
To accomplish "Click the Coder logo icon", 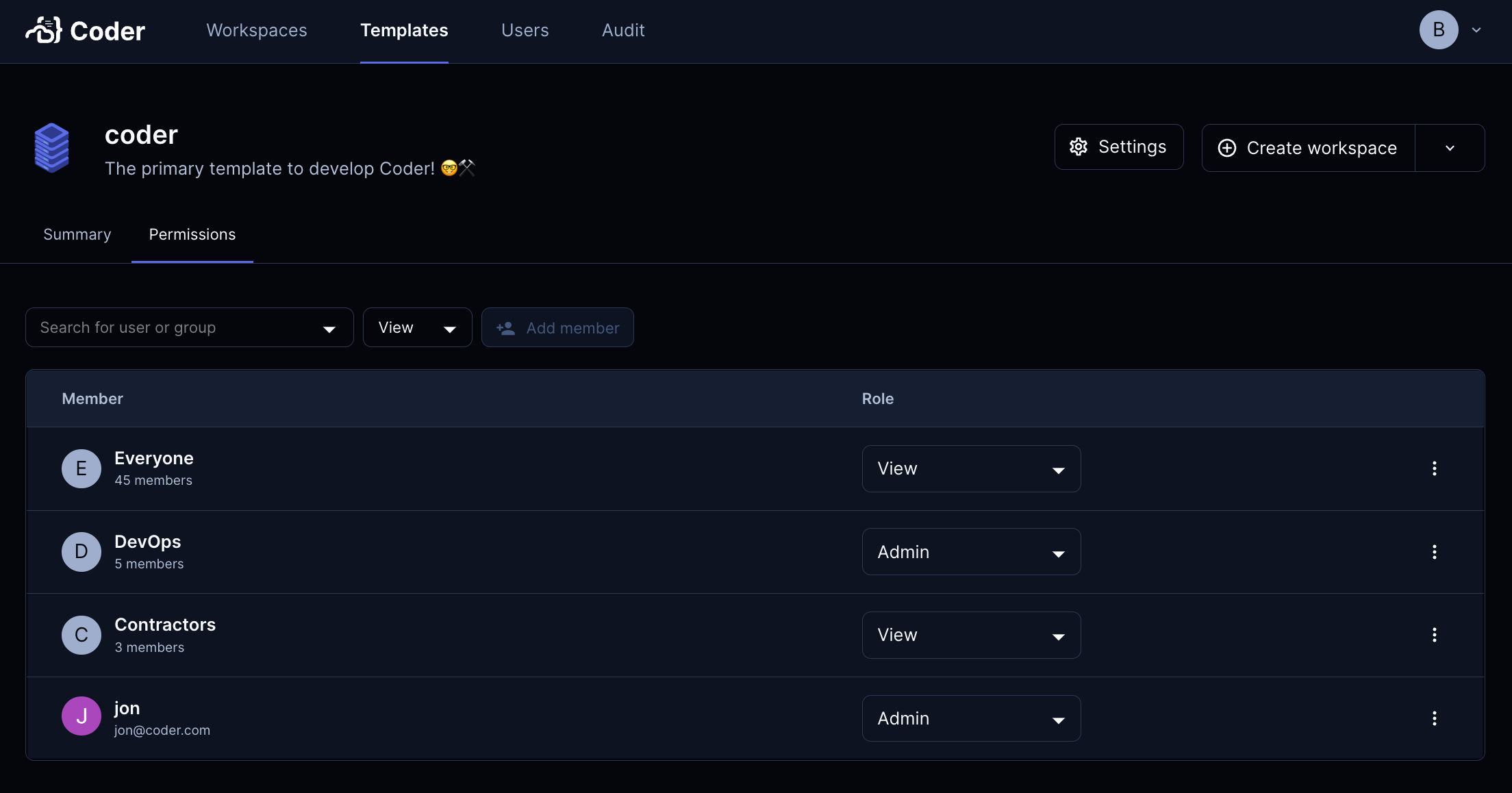I will (44, 30).
